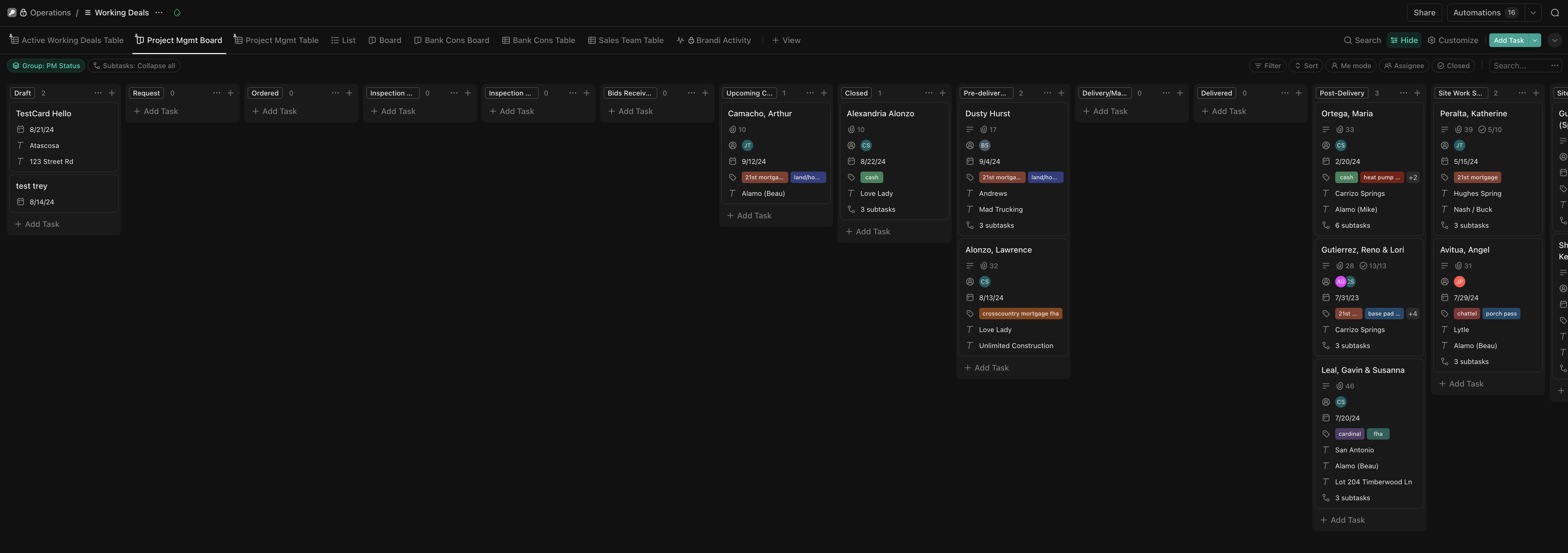Open the Assignee filter
1568x553 pixels.
(1404, 65)
